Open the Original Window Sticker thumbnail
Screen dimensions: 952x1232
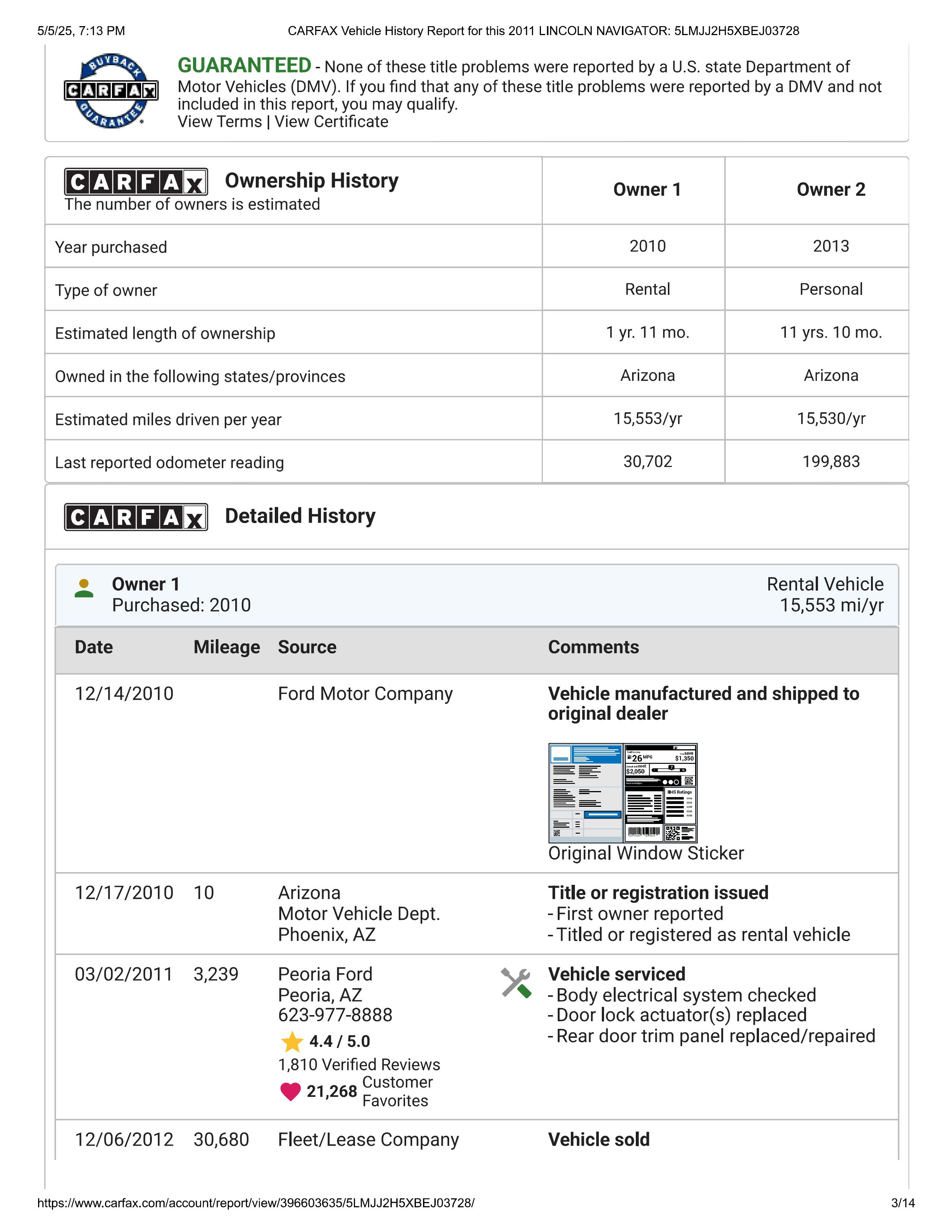623,793
